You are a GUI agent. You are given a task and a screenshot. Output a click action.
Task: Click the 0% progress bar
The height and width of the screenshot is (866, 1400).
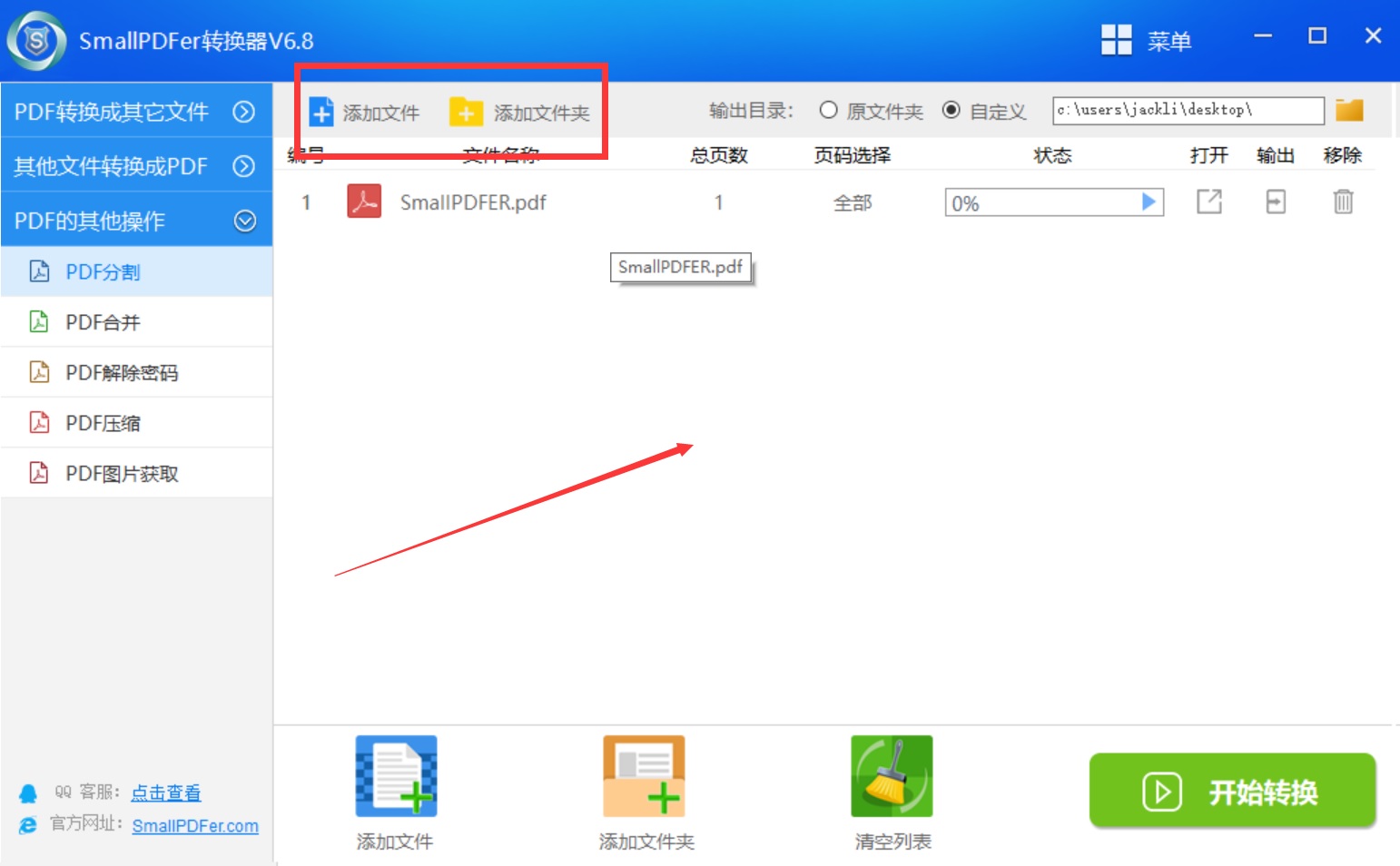(1054, 202)
